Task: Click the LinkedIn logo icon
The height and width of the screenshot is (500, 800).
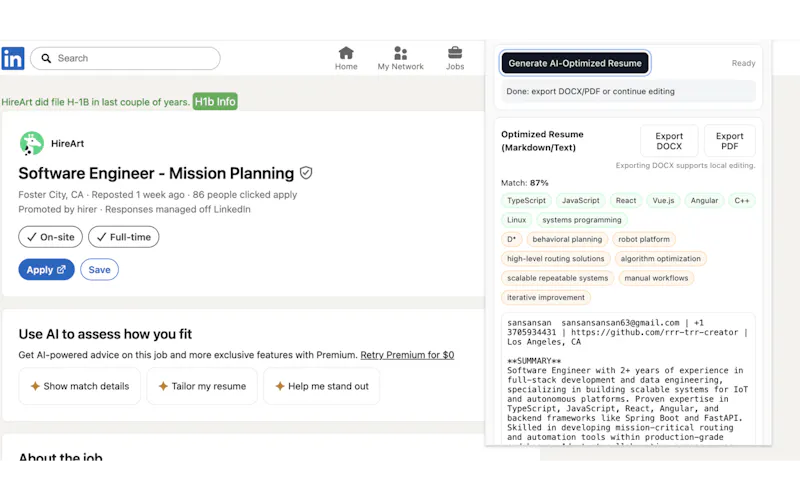Action: pos(13,59)
